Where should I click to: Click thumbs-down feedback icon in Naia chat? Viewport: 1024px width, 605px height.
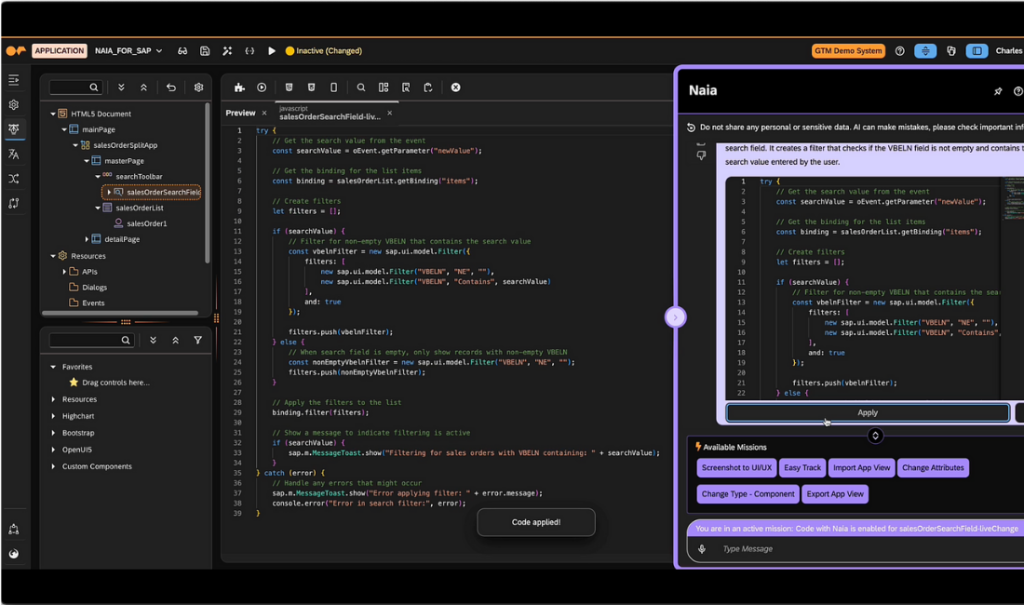[x=701, y=156]
